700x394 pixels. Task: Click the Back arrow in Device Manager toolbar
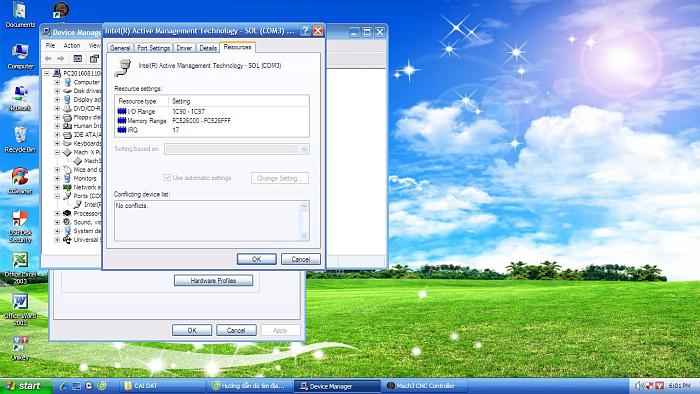tap(48, 58)
